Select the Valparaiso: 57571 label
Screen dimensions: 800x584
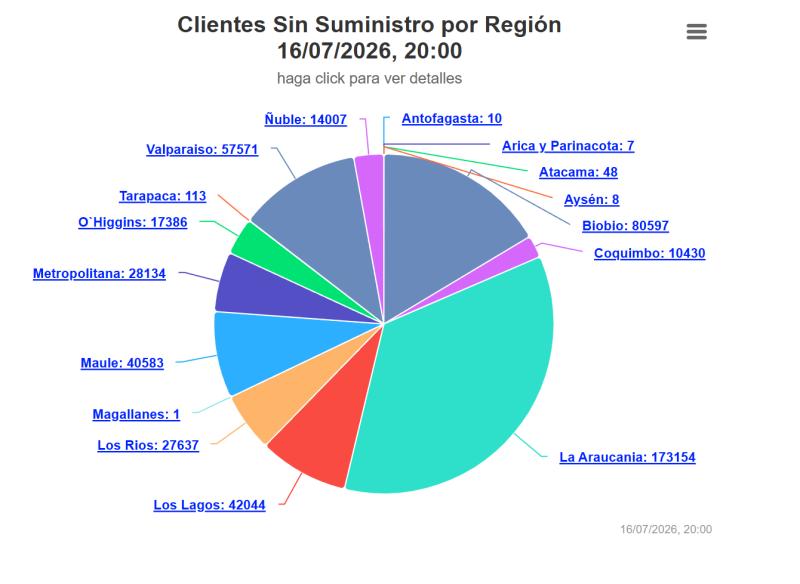pyautogui.click(x=202, y=149)
